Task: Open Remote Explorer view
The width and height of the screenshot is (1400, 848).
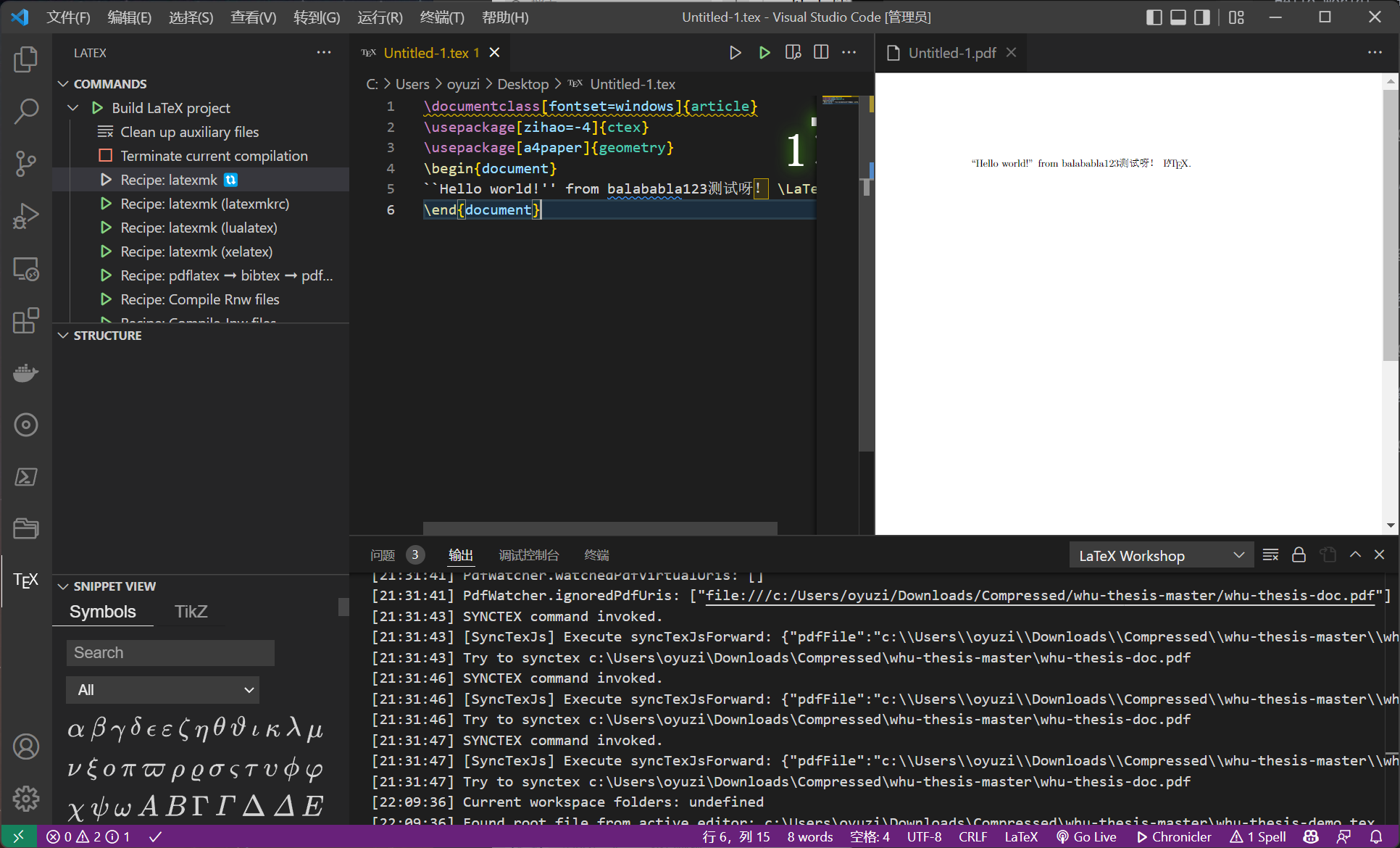Action: 26,269
